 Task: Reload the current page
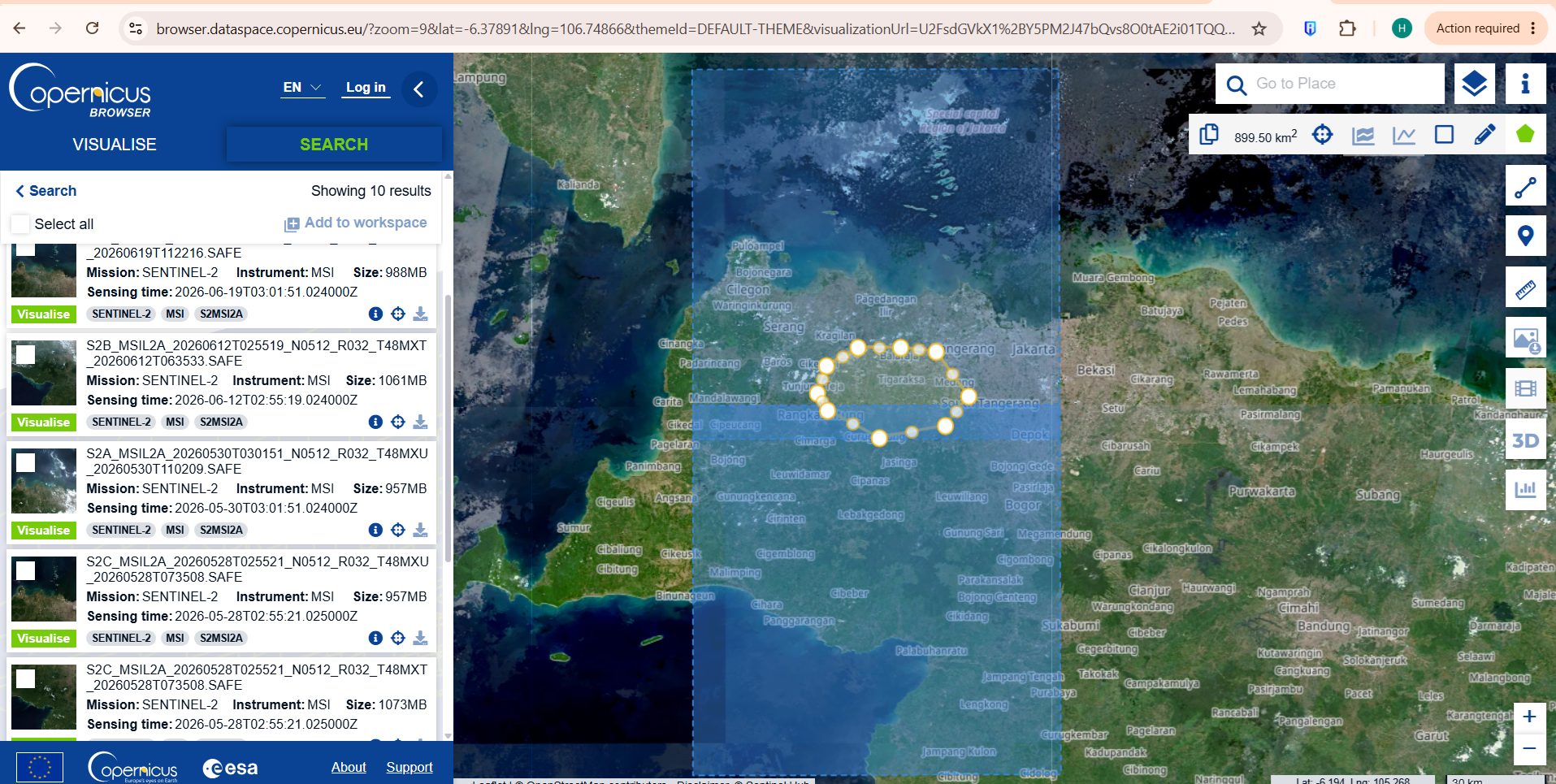(93, 28)
